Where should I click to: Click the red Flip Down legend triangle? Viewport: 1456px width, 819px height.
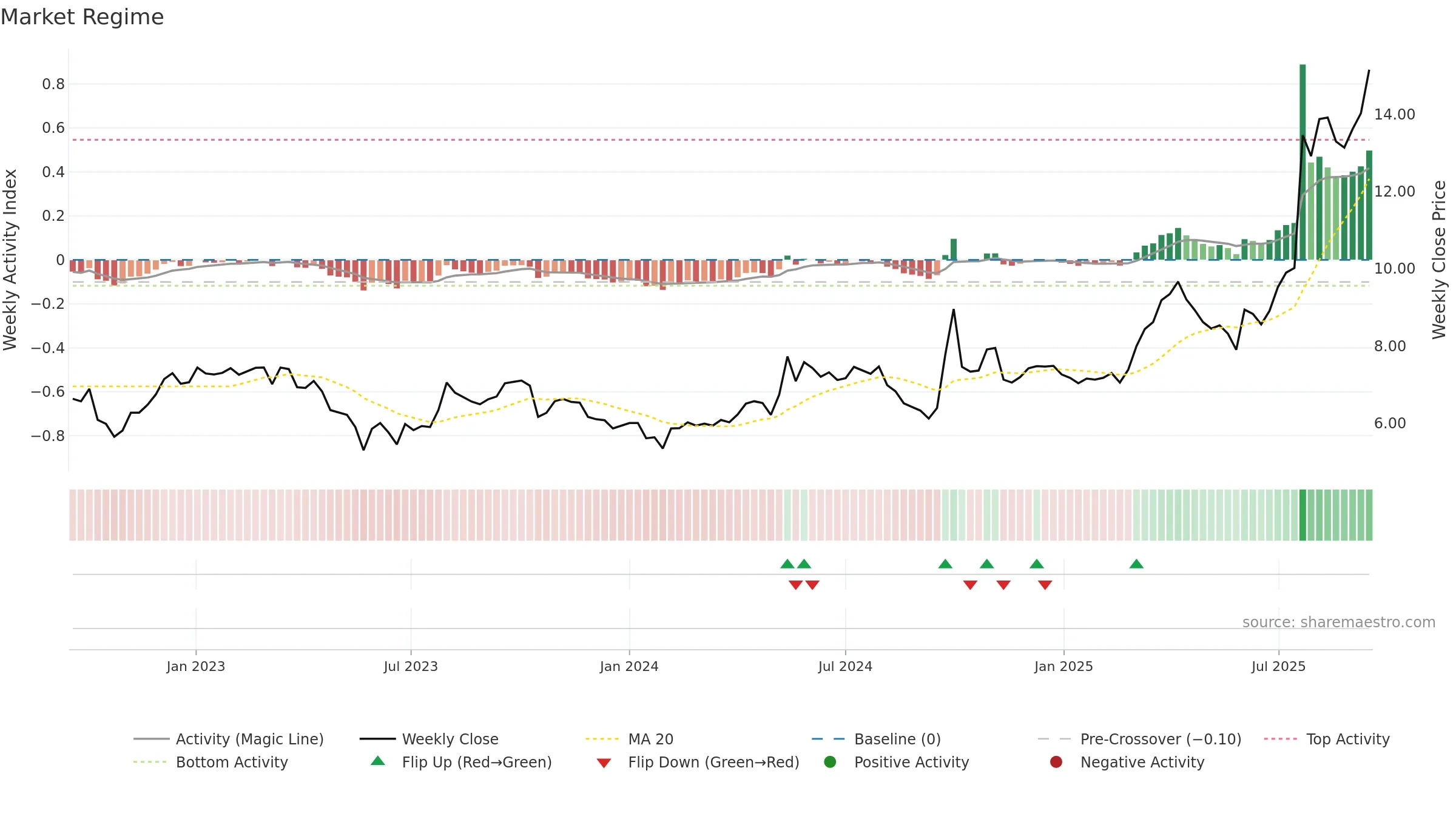pyautogui.click(x=604, y=763)
